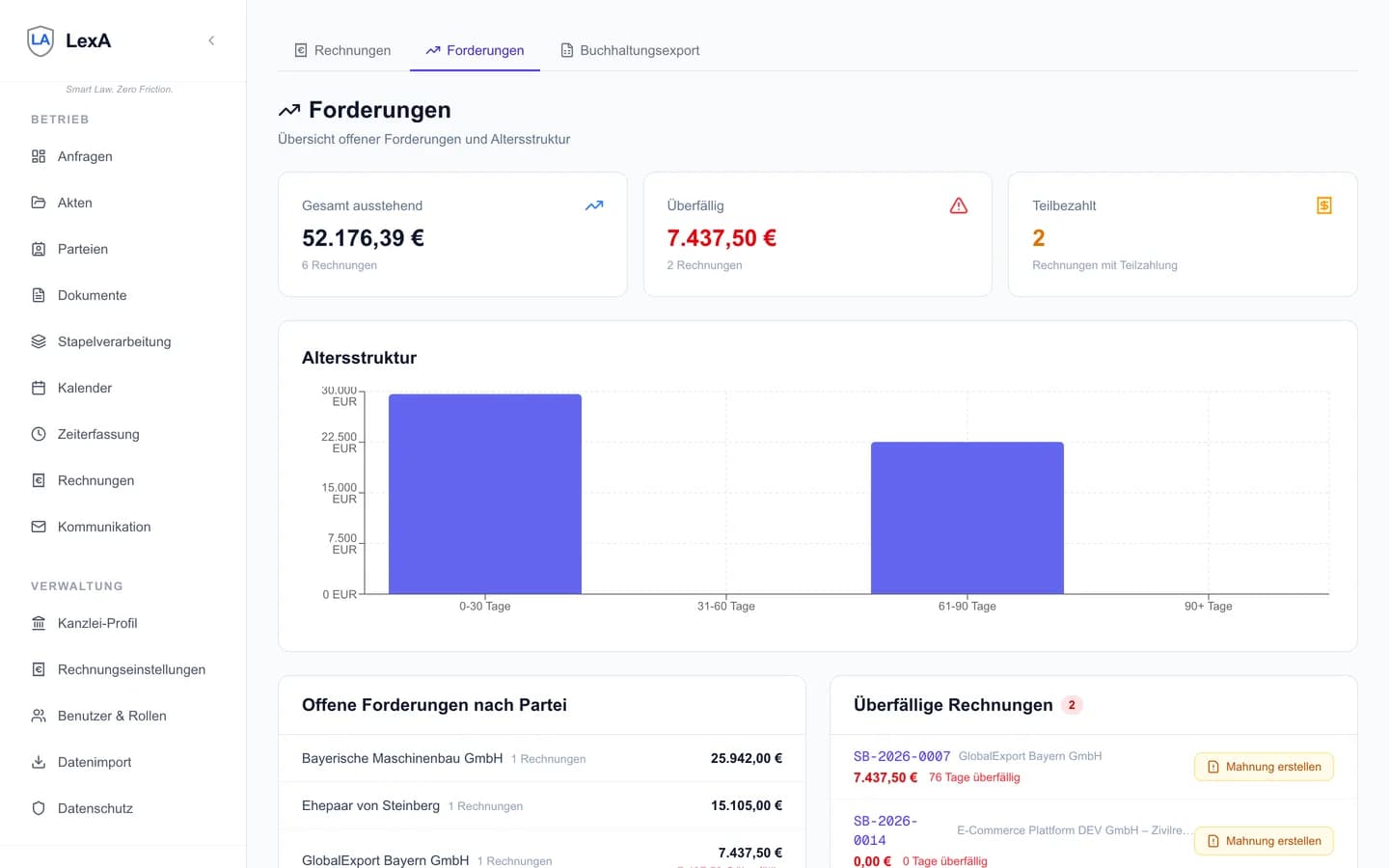Go to Parteien in the sidebar
The width and height of the screenshot is (1389, 868).
pos(83,249)
